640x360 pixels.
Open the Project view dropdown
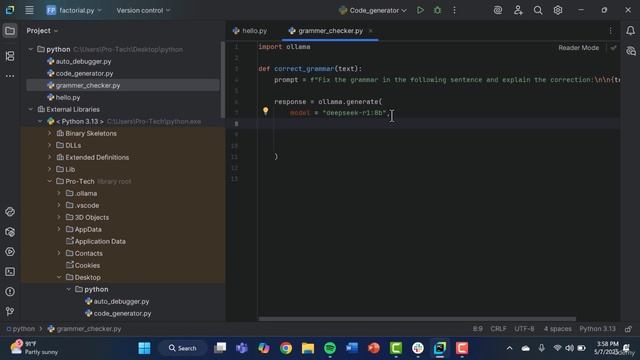pyautogui.click(x=42, y=31)
